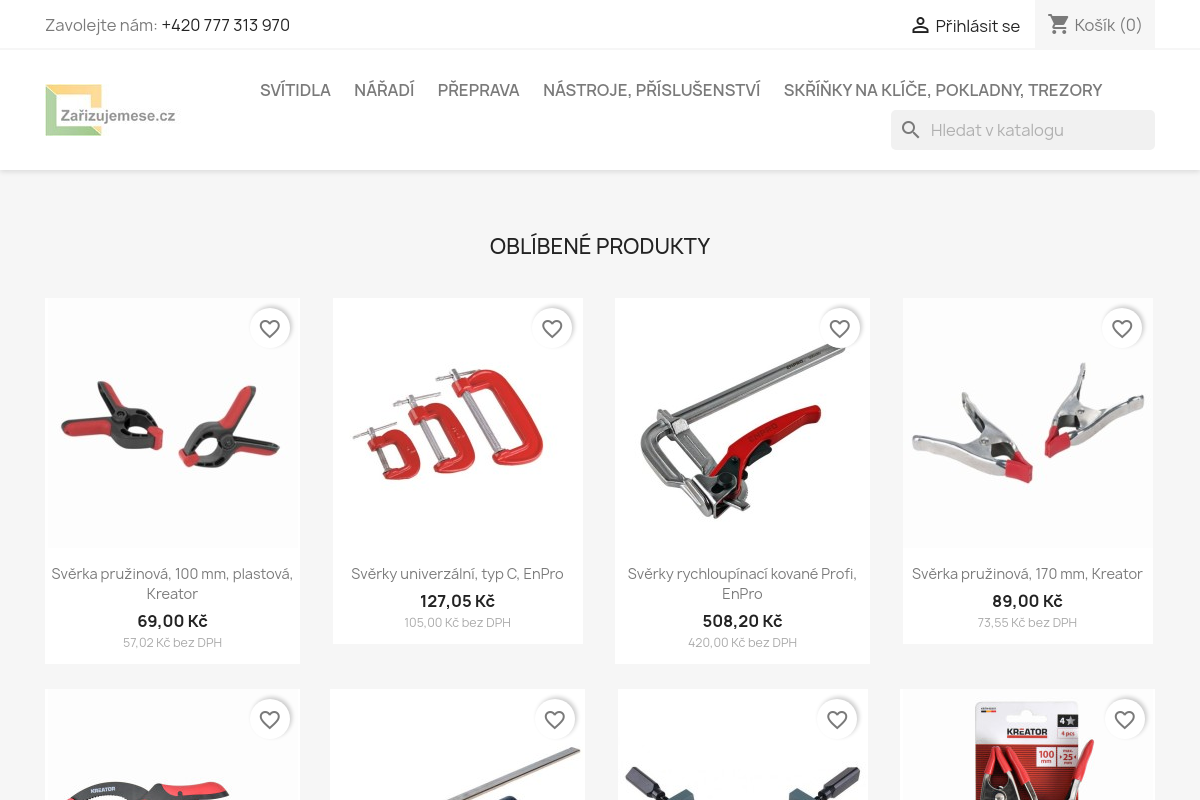Click the Přihlásit se link
1200x800 pixels.
pyautogui.click(x=978, y=26)
